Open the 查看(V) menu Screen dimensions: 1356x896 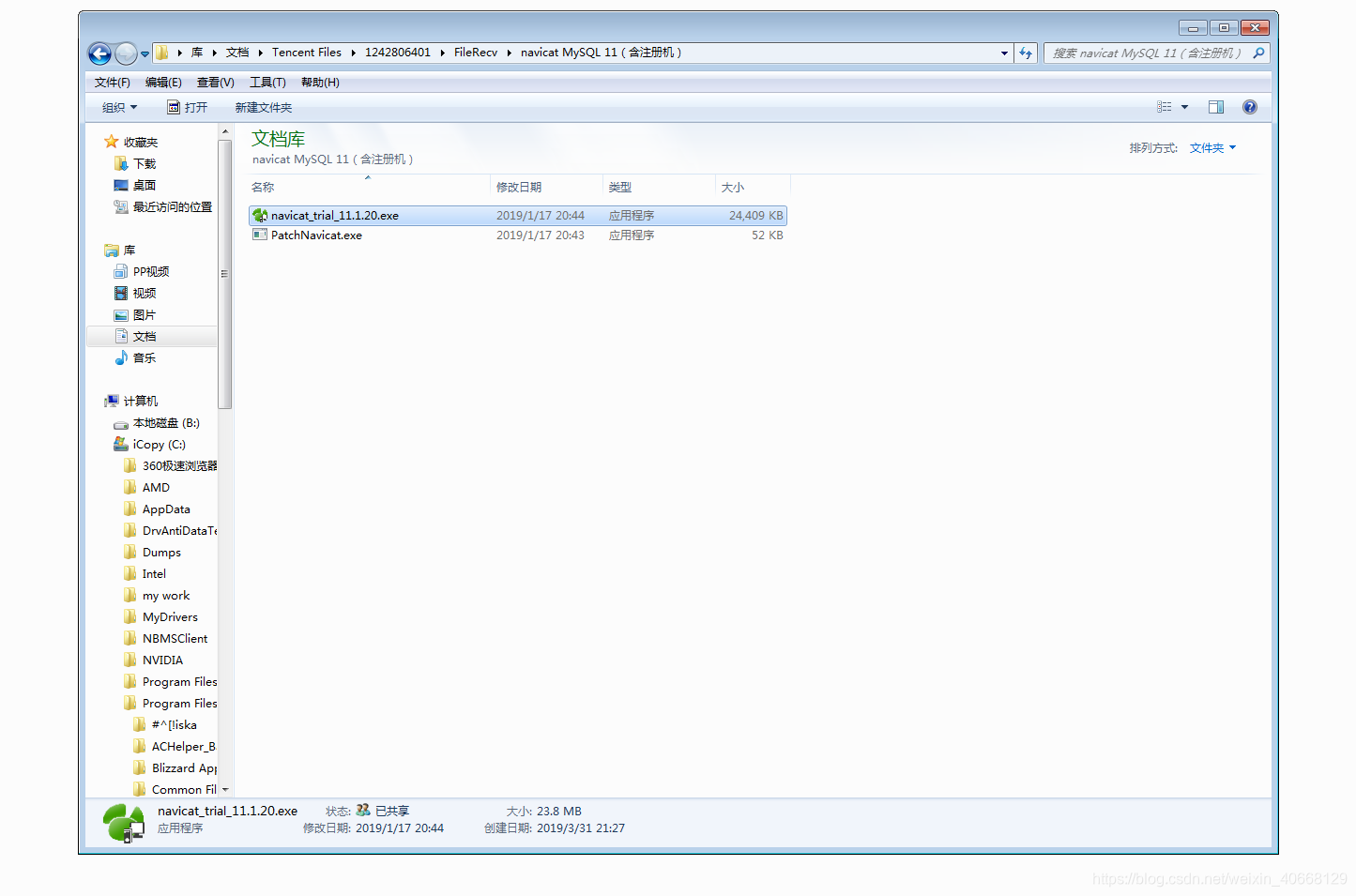pyautogui.click(x=215, y=83)
